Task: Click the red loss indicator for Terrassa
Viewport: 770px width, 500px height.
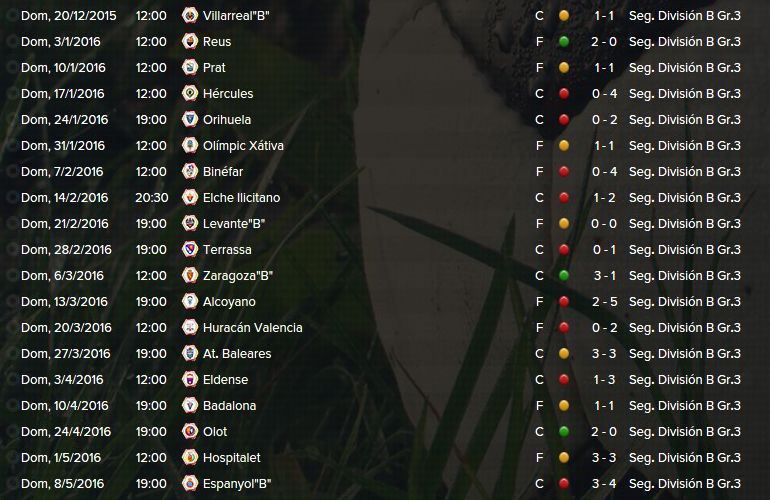Action: (x=564, y=250)
